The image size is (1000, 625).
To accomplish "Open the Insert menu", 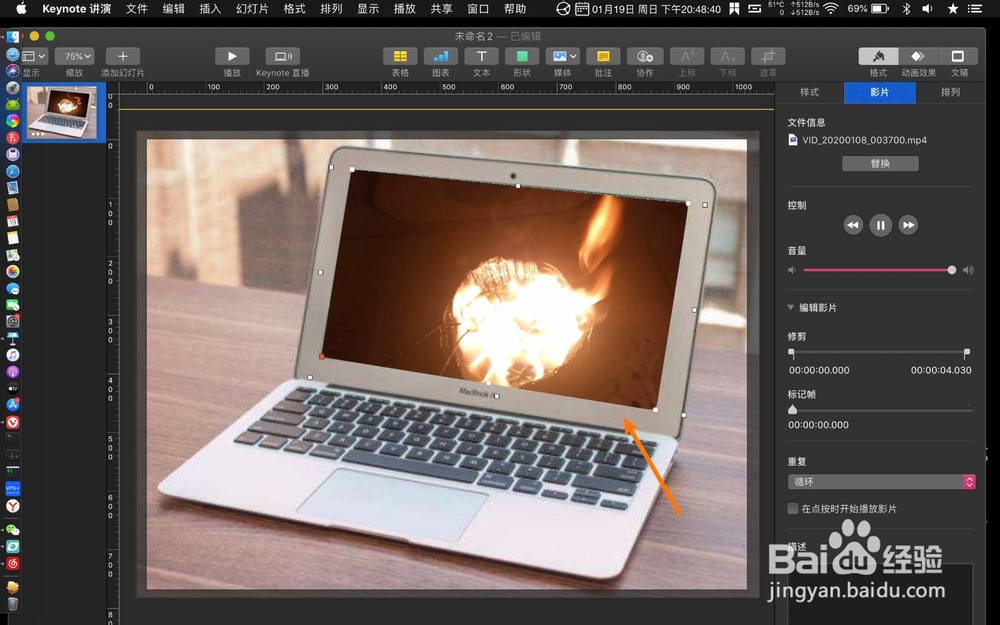I will (x=210, y=9).
